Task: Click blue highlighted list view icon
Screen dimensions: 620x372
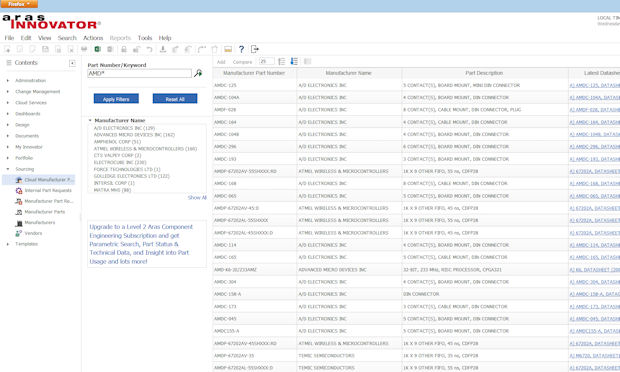Action: 294,61
